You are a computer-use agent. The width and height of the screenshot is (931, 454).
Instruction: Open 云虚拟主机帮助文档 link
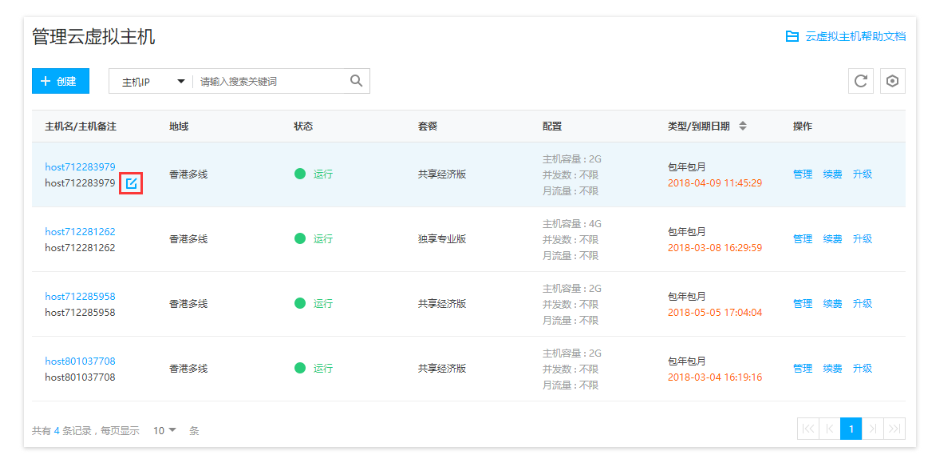click(845, 36)
